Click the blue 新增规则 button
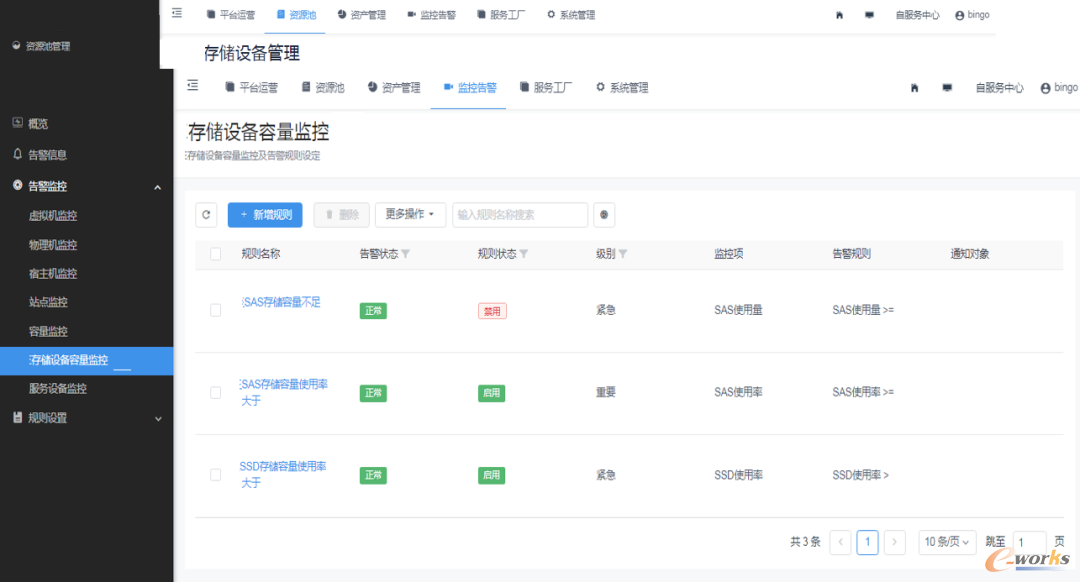The image size is (1080, 582). 265,215
